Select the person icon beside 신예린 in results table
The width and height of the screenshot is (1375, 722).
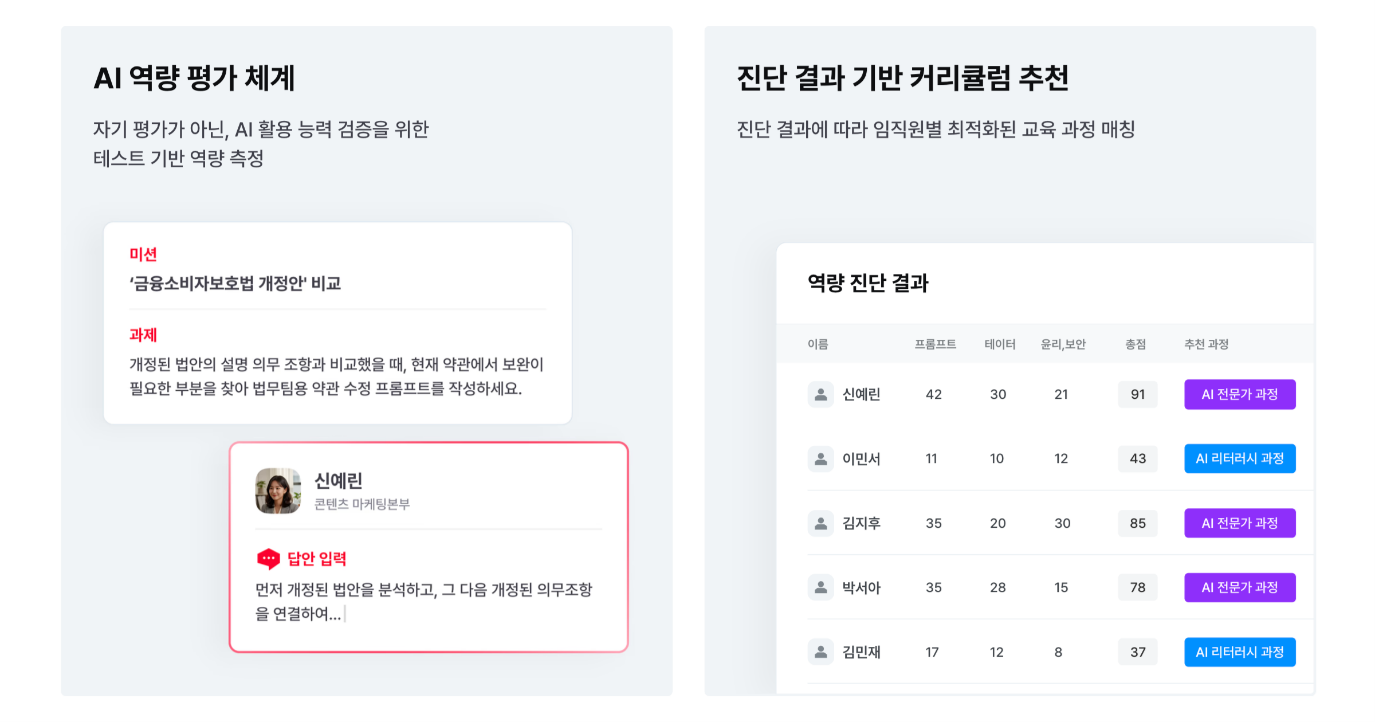(x=821, y=394)
